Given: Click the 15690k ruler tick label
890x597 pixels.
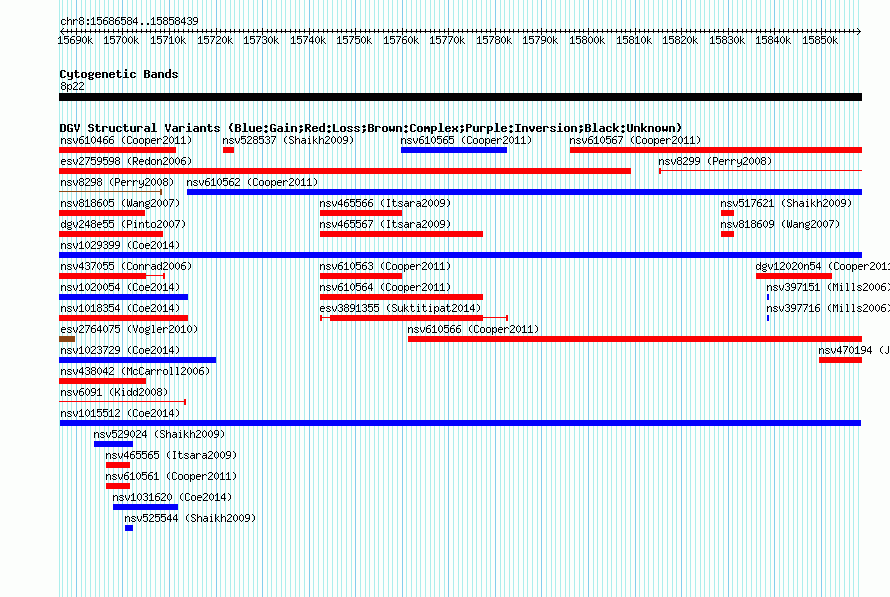Looking at the screenshot, I should [75, 40].
